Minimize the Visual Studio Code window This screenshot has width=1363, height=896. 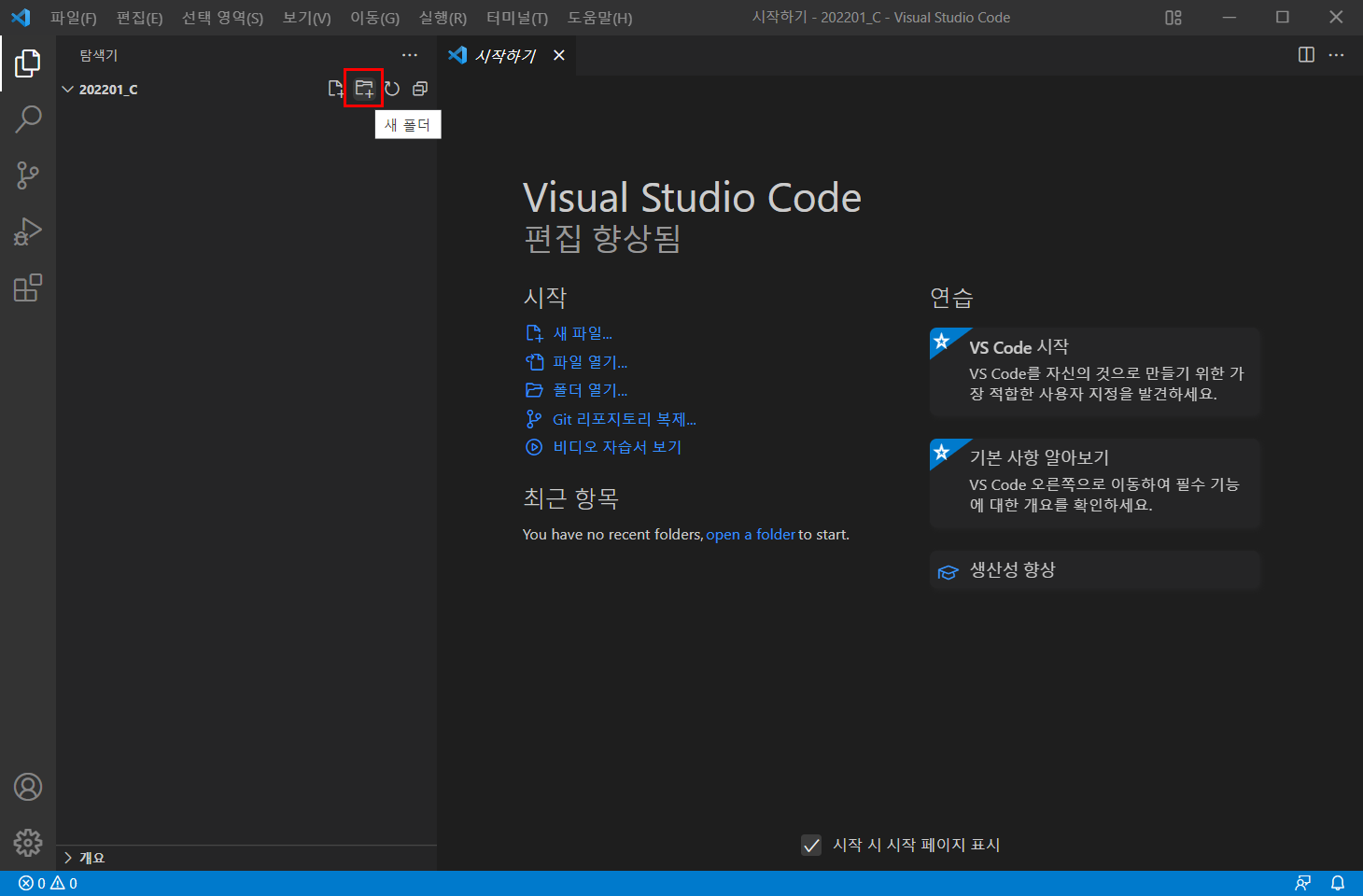1230,17
